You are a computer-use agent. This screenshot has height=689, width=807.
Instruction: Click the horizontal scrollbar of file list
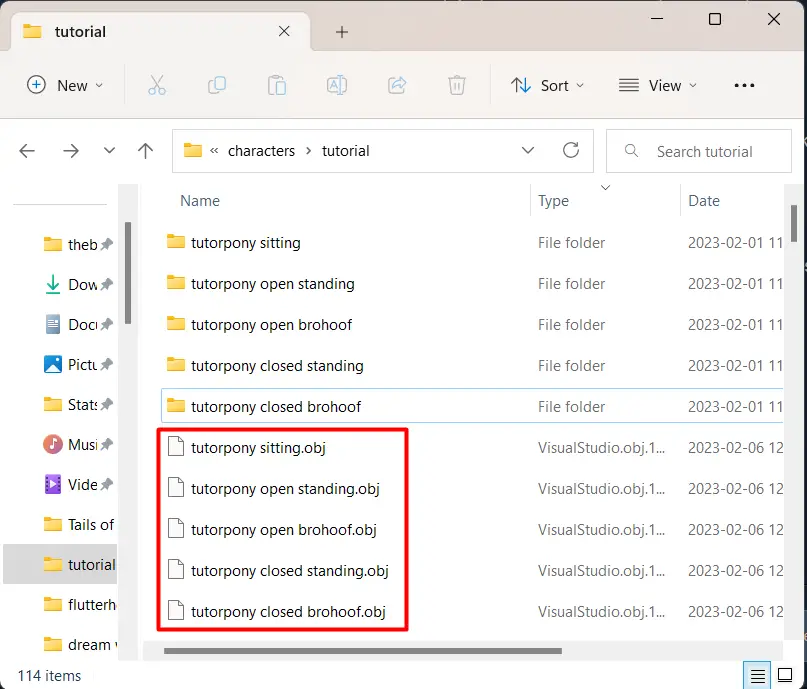(362, 651)
